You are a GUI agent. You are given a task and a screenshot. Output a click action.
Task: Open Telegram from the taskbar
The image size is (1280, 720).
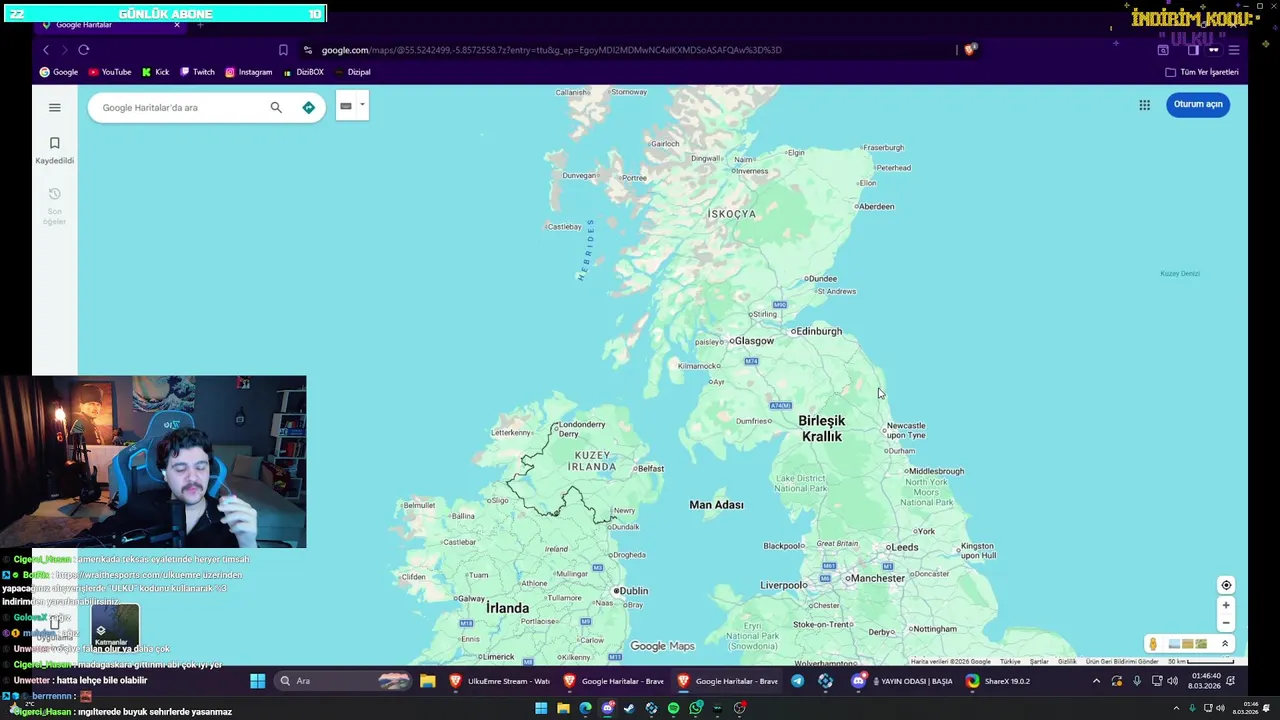point(797,681)
